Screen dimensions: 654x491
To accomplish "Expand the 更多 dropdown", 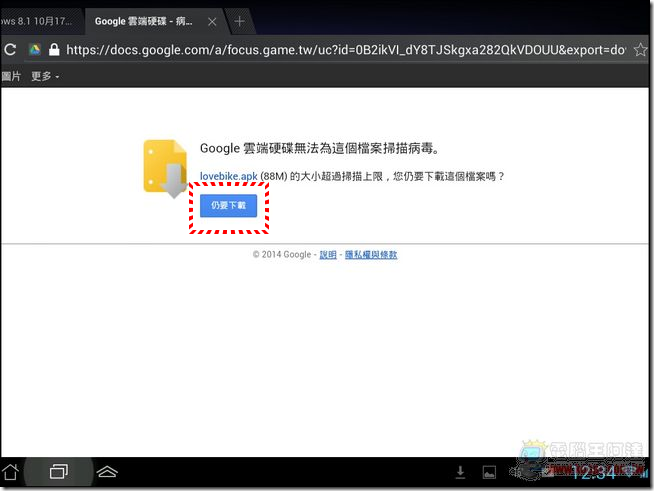I will point(45,76).
